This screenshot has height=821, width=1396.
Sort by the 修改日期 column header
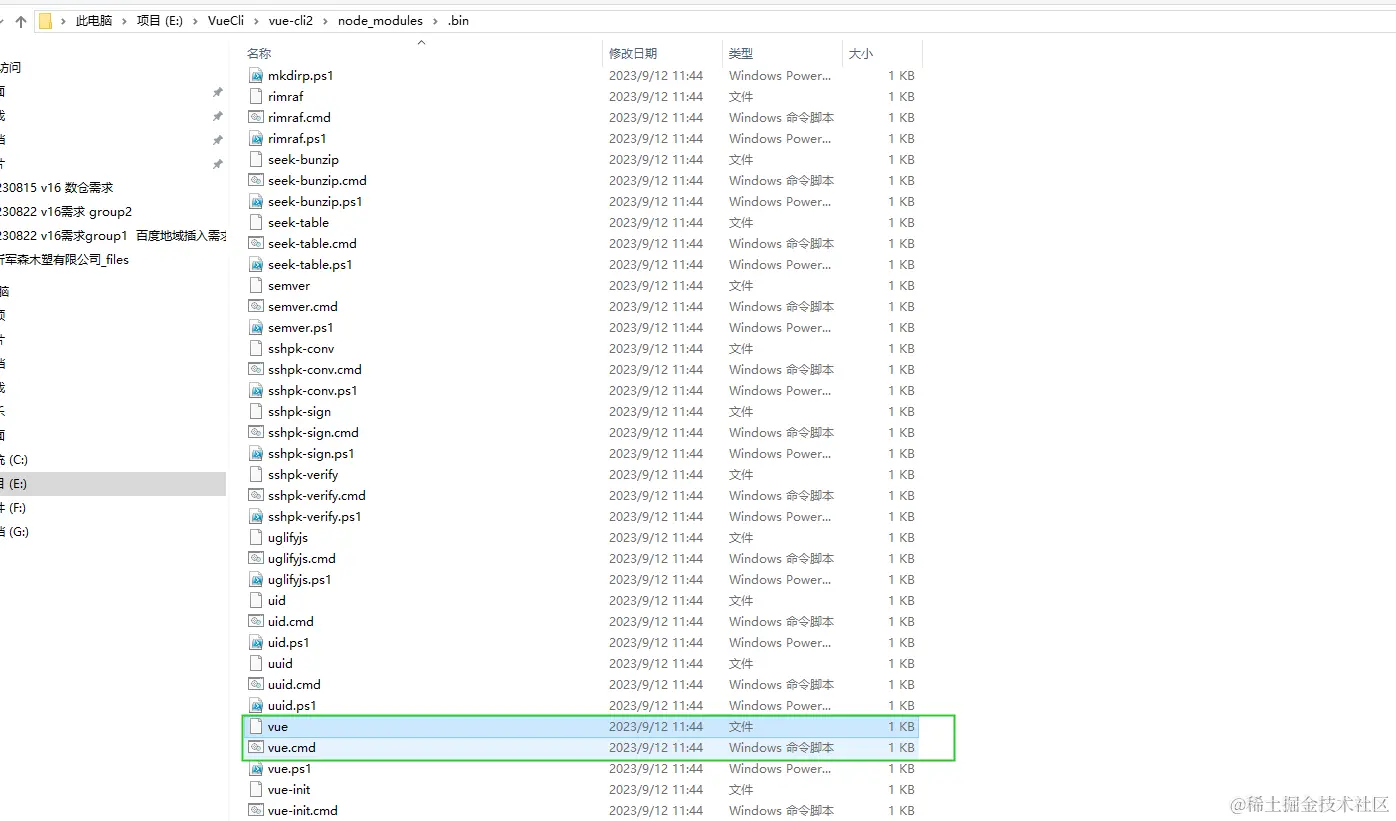633,54
